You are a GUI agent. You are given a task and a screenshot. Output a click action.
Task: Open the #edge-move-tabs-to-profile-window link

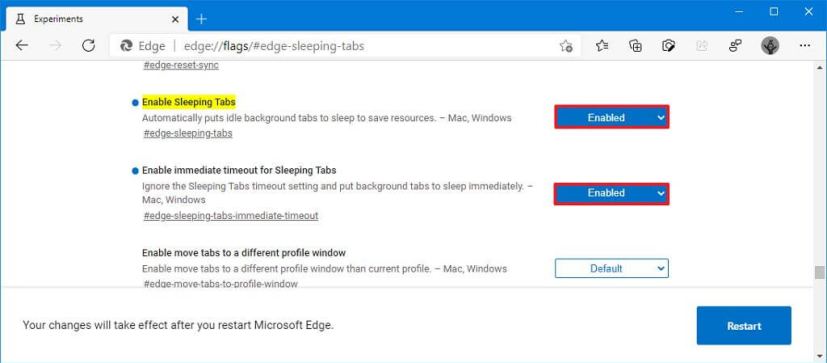220,284
